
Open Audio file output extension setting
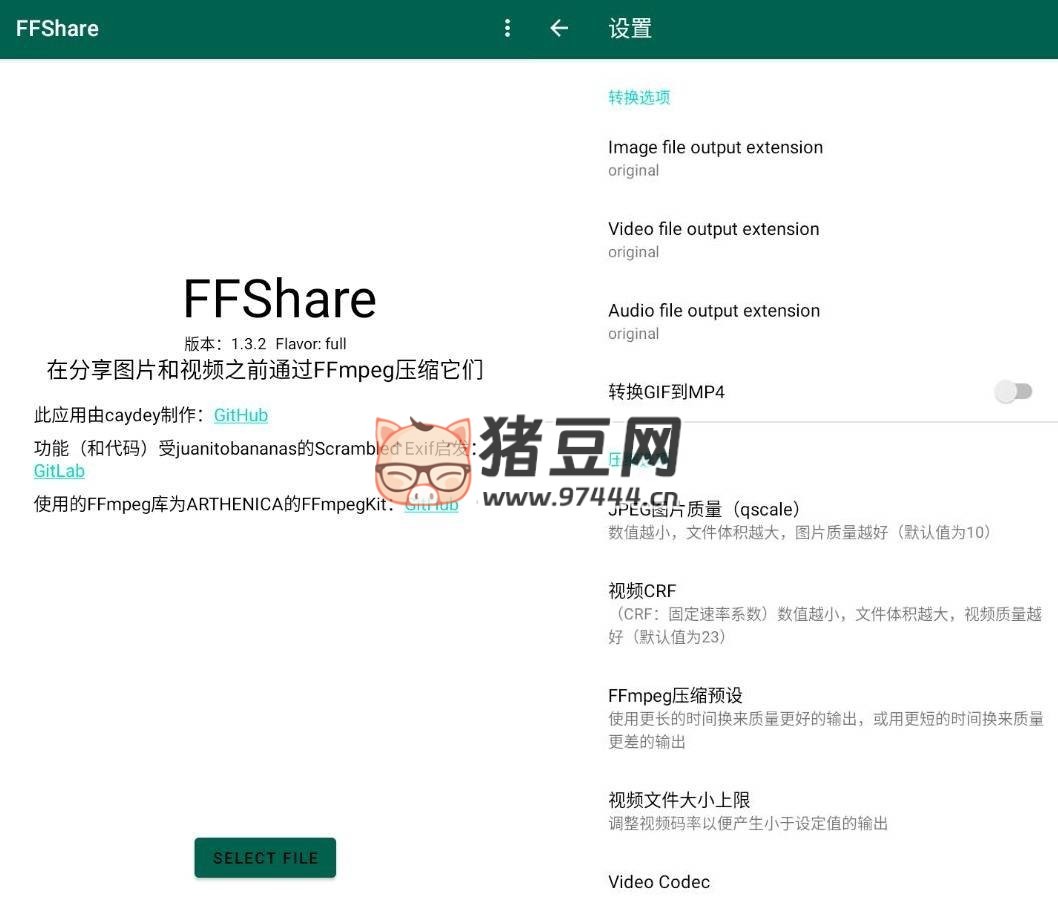(713, 321)
